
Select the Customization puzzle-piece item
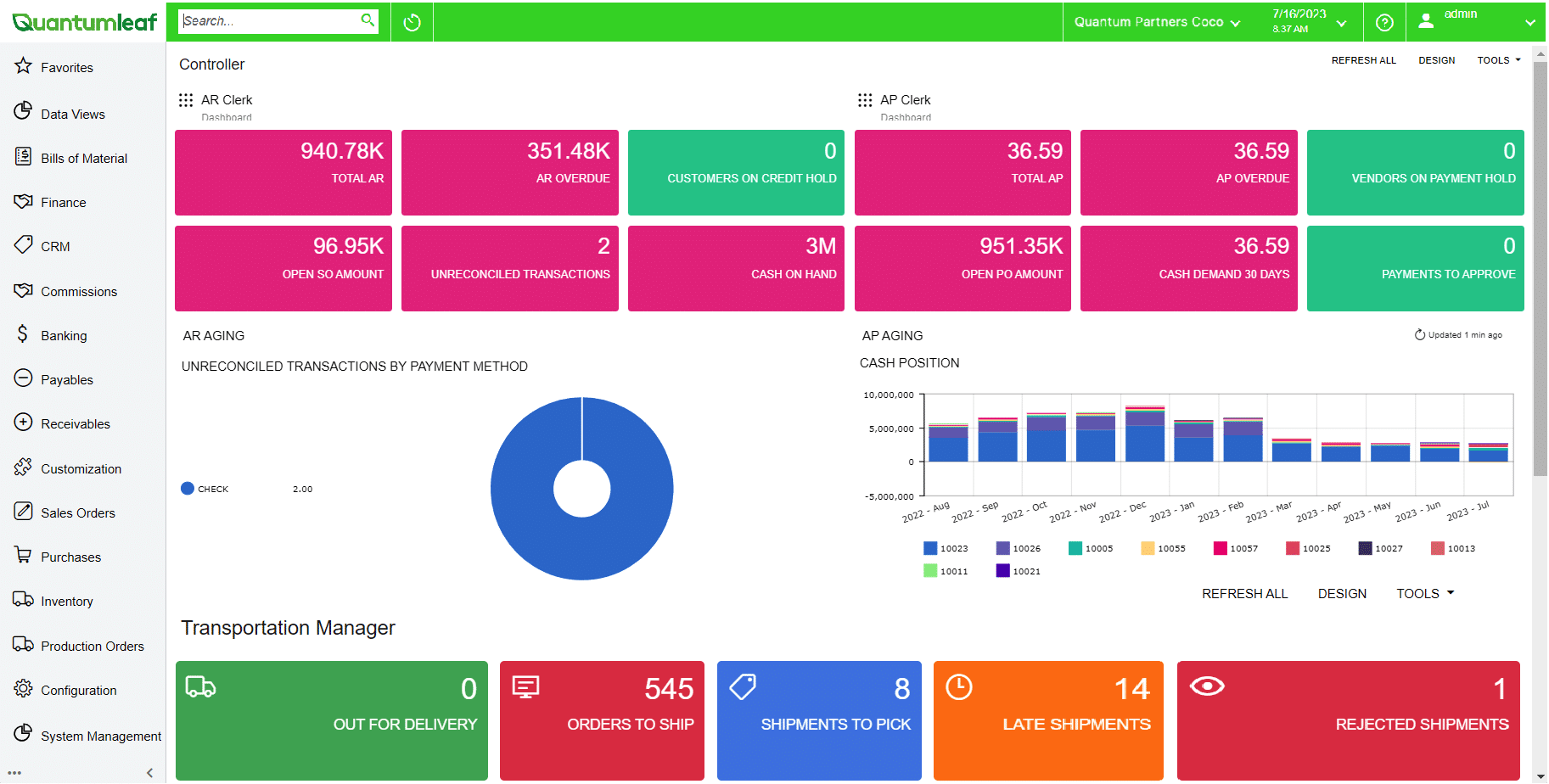pyautogui.click(x=67, y=468)
